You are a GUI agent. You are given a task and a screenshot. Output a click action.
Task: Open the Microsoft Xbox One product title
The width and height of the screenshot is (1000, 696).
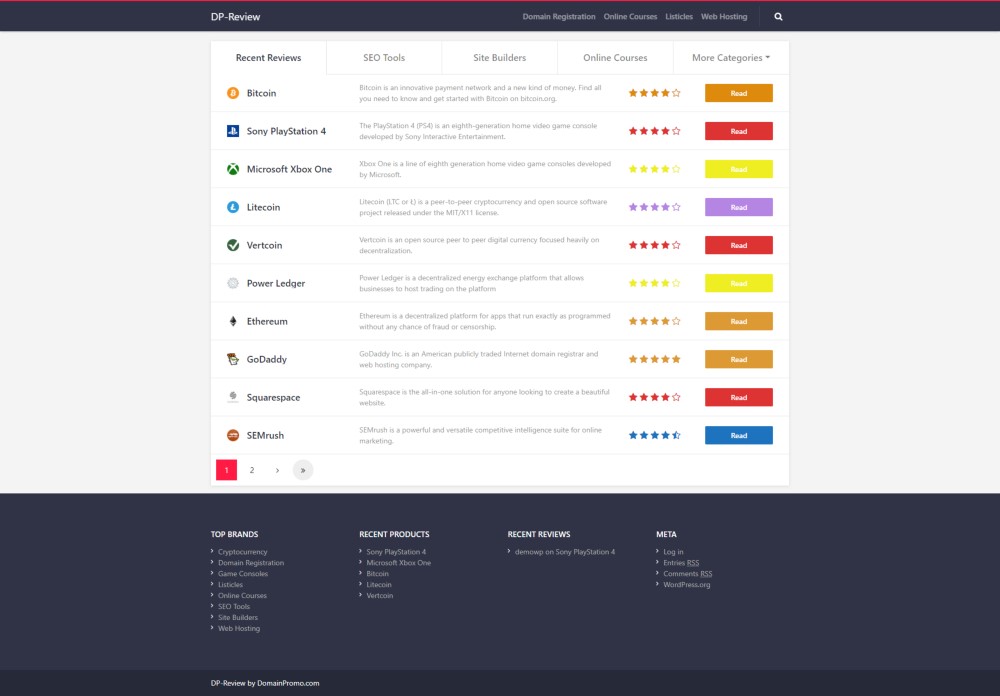pyautogui.click(x=290, y=169)
